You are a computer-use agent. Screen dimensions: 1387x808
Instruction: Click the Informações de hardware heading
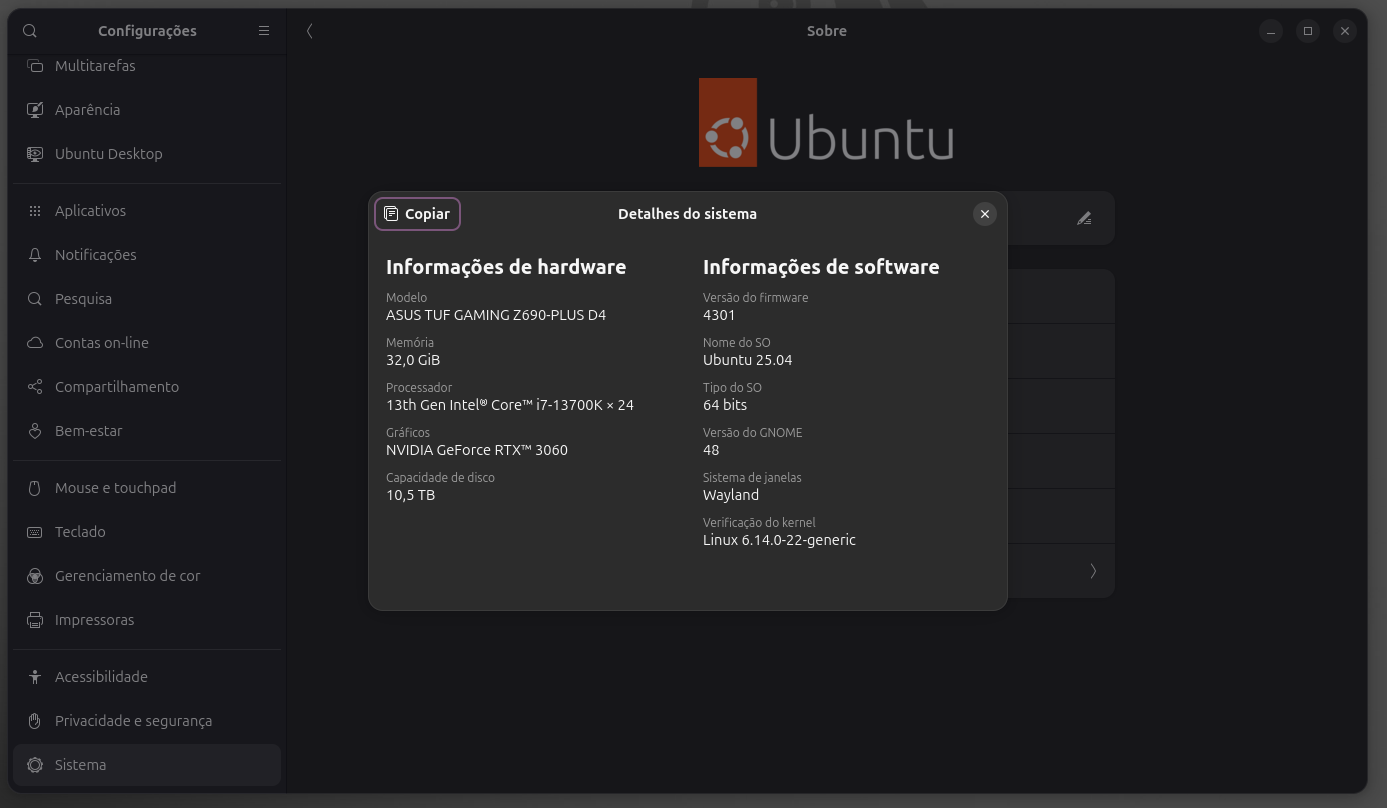pos(506,267)
